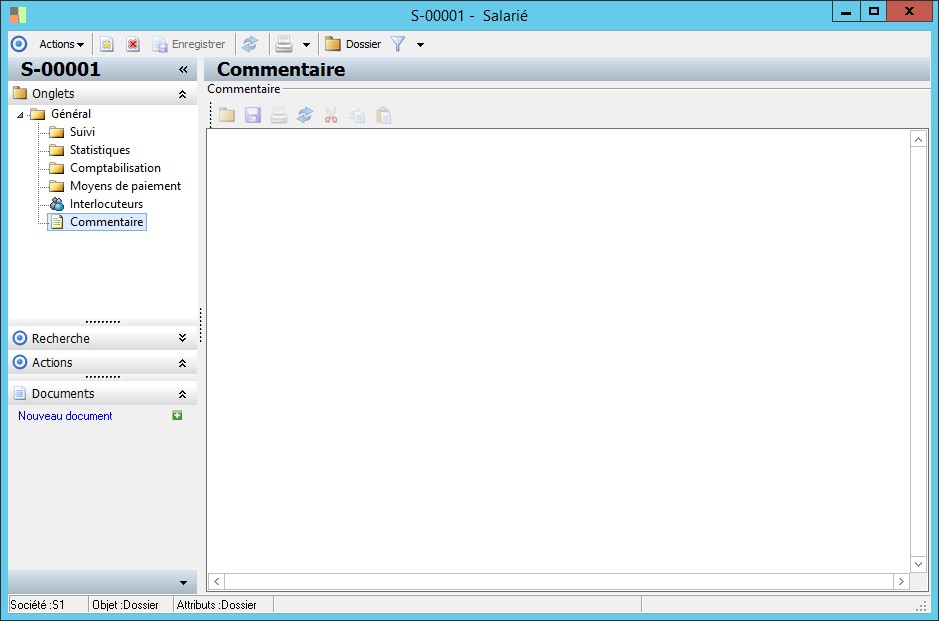Screen dimensions: 939x621
Task: Click the Commentaire note icon in tree
Action: tap(57, 222)
